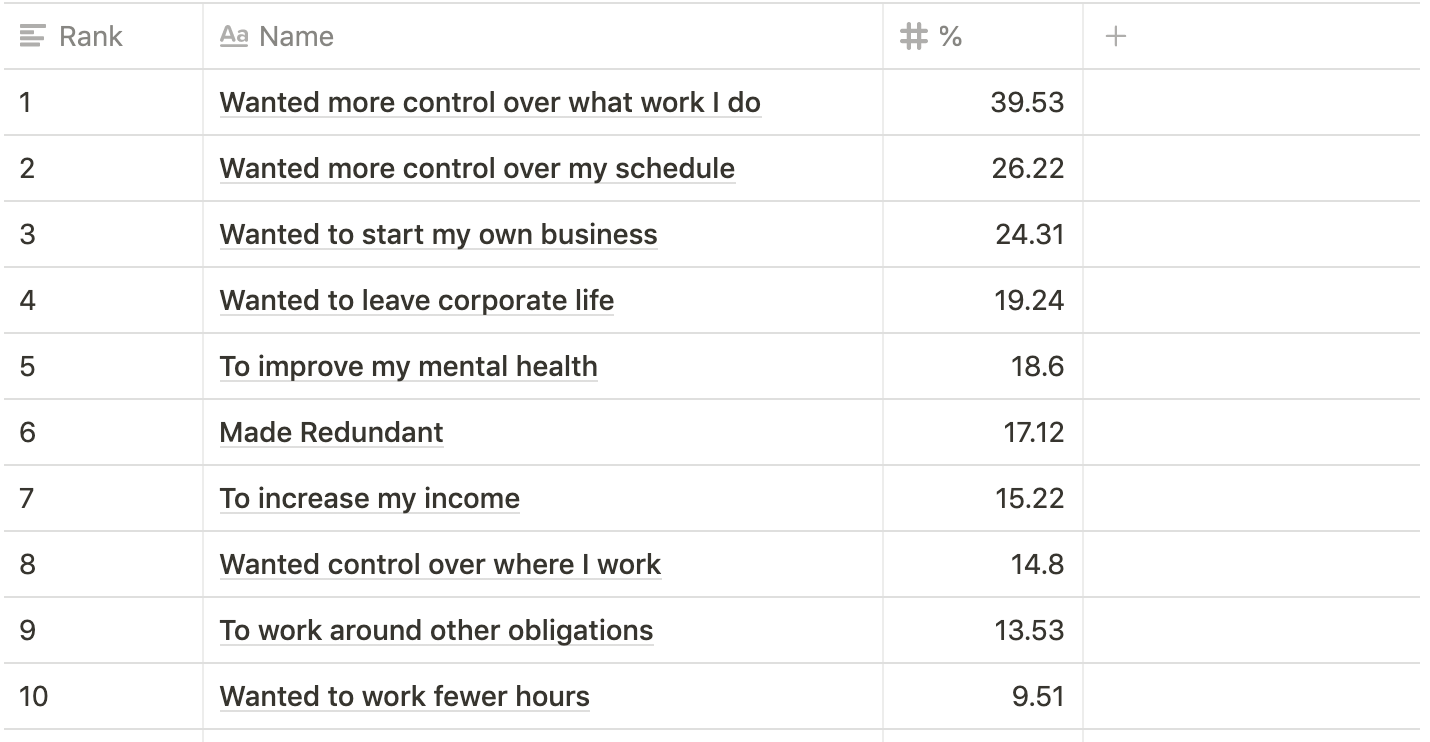Open 'Wanted control over where I work'
This screenshot has width=1430, height=742.
pos(440,564)
